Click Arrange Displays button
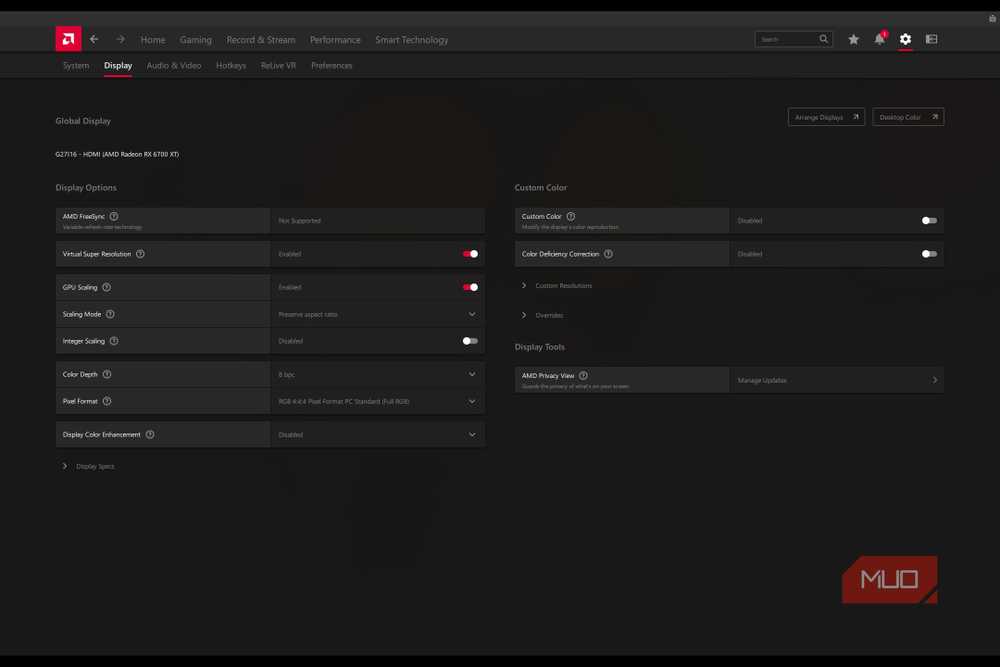 [826, 117]
